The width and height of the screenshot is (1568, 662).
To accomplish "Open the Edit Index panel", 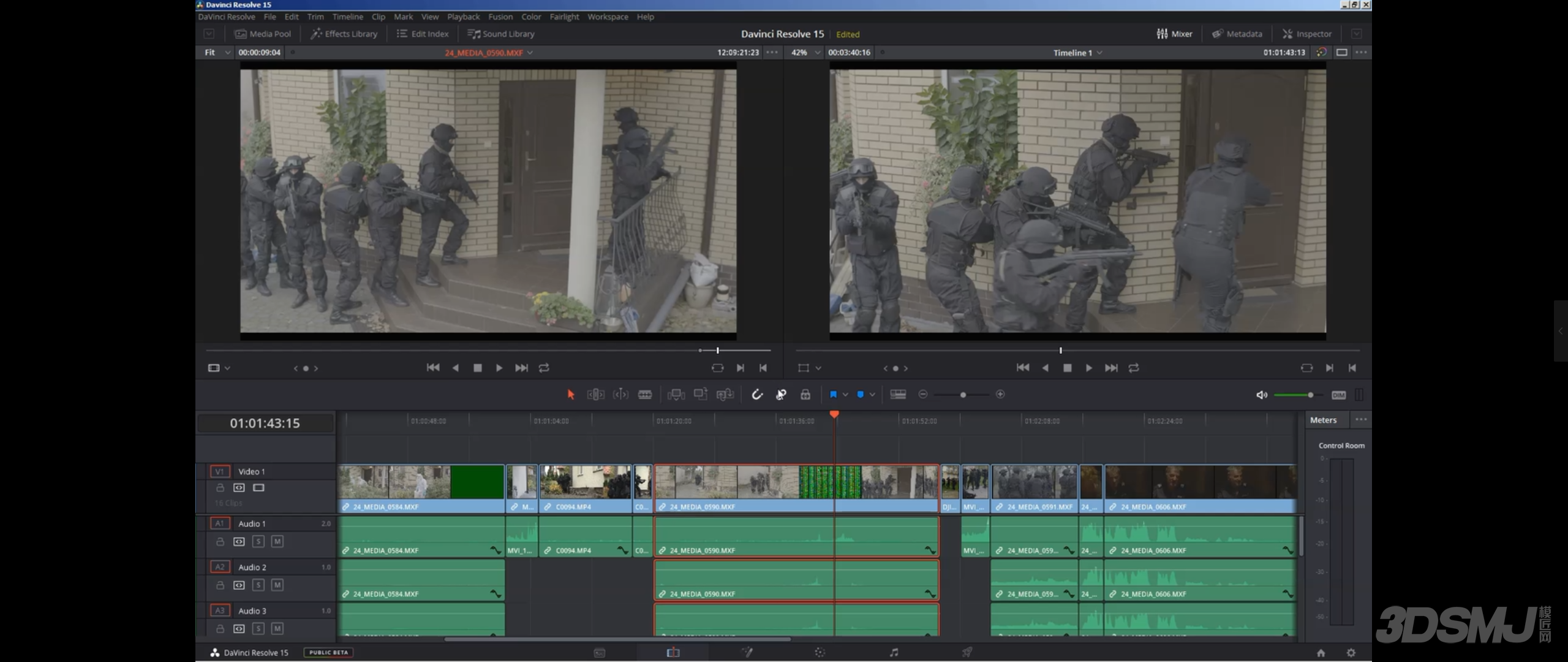I will click(423, 34).
